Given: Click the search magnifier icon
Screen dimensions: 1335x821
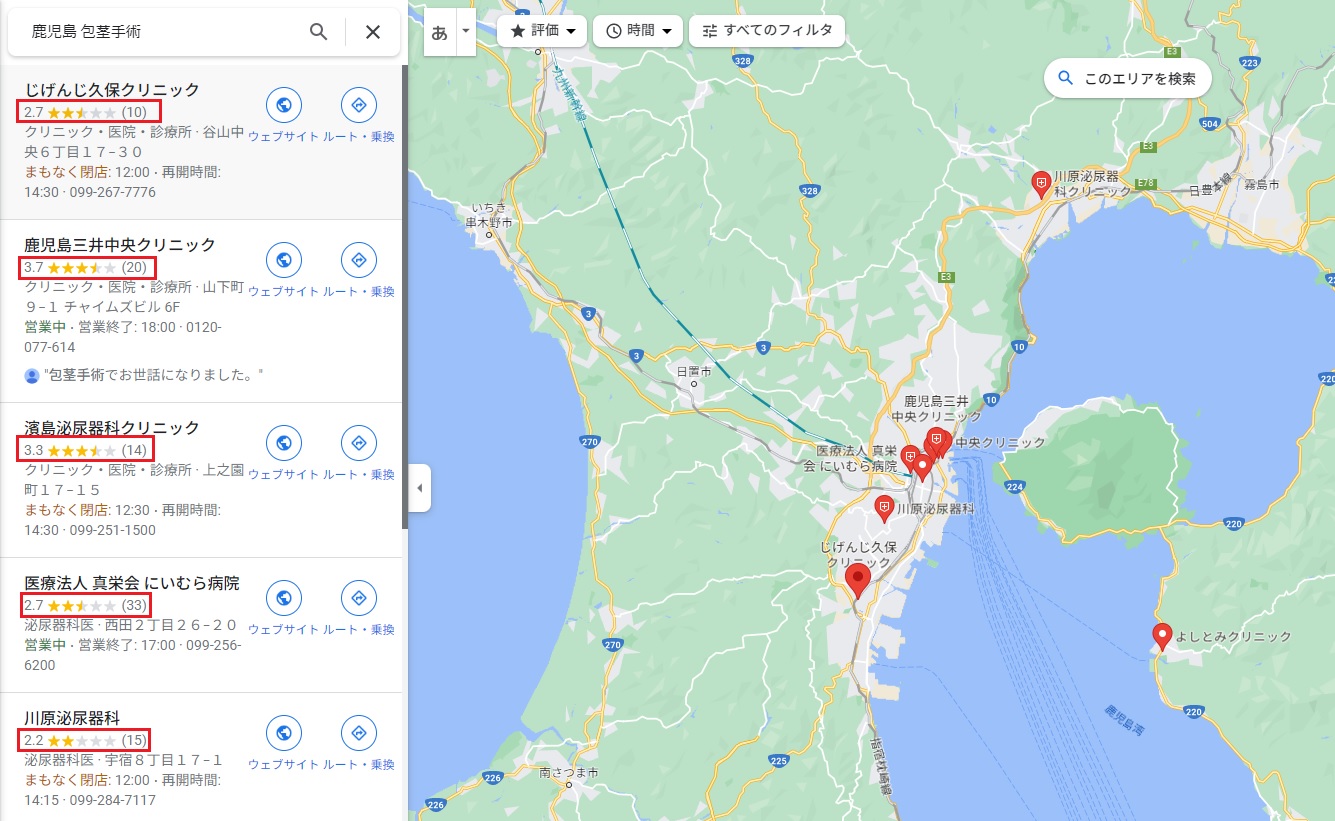Looking at the screenshot, I should (x=318, y=32).
